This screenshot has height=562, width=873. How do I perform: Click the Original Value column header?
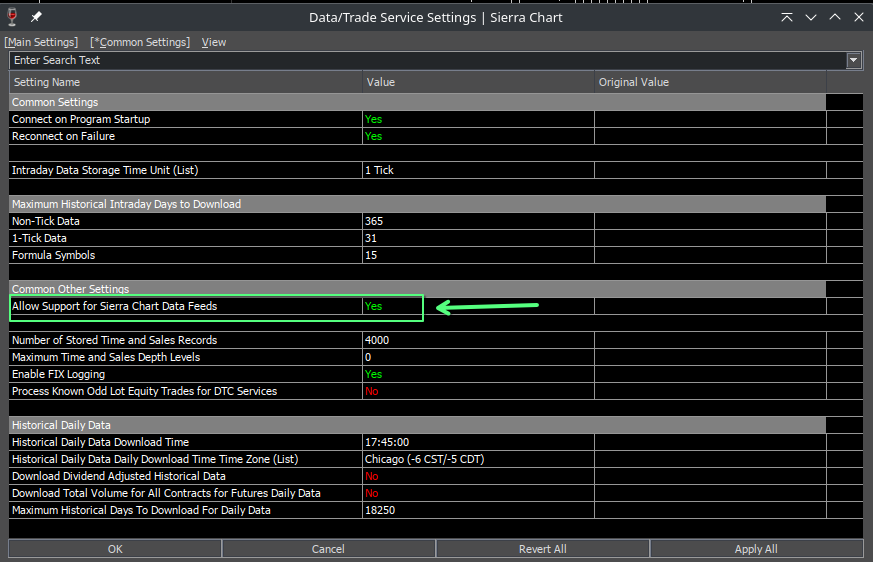click(x=710, y=82)
